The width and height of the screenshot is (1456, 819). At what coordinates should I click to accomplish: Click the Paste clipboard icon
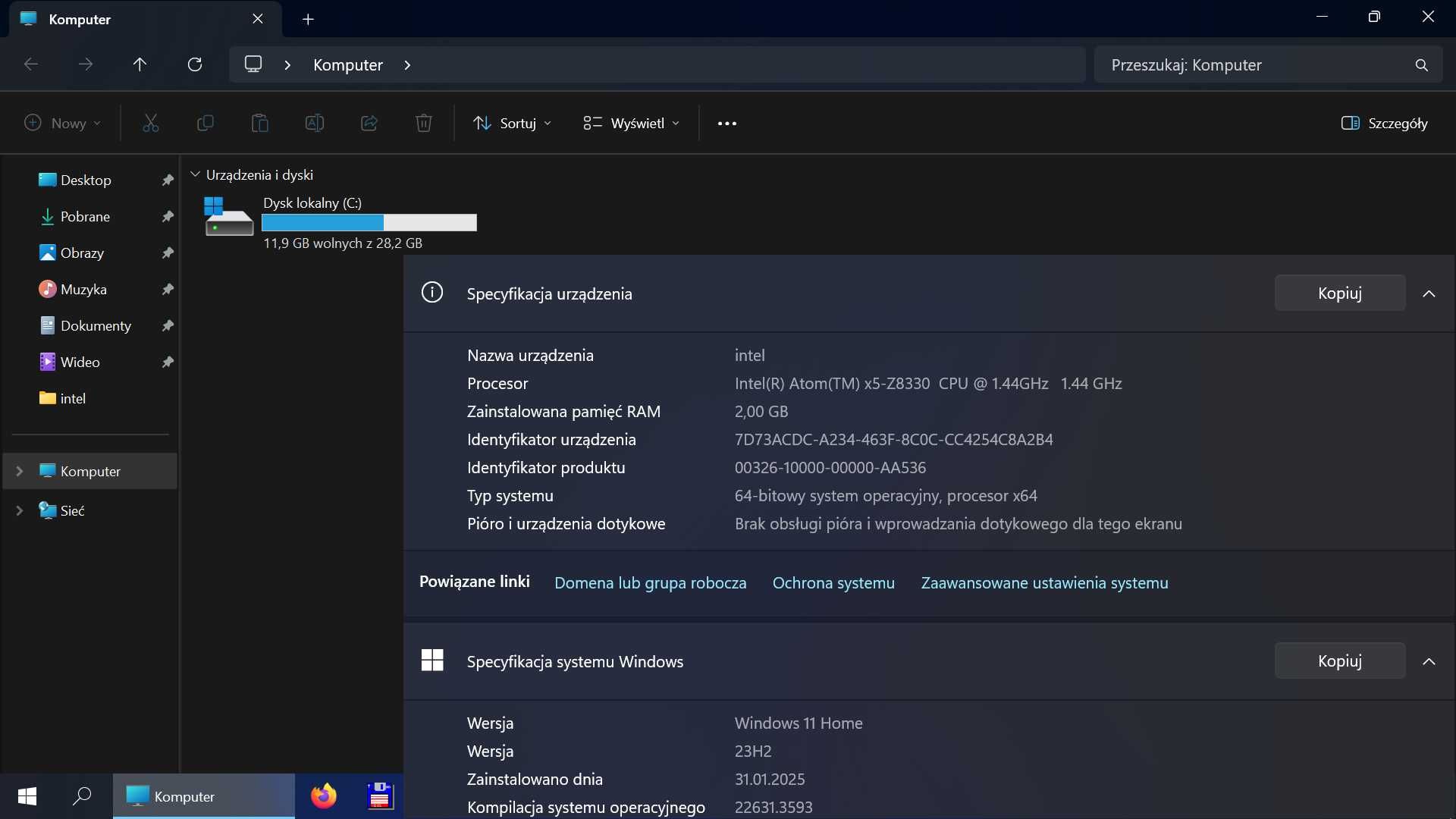[259, 123]
